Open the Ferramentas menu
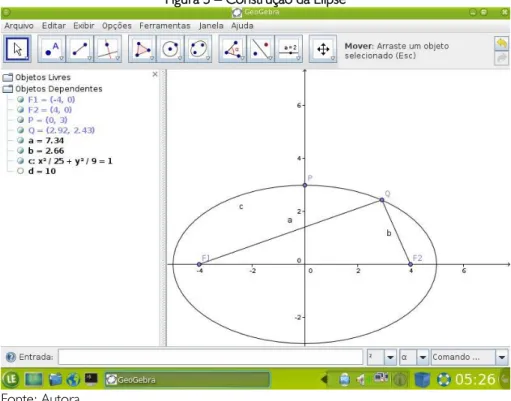511x401 pixels. coord(165,26)
